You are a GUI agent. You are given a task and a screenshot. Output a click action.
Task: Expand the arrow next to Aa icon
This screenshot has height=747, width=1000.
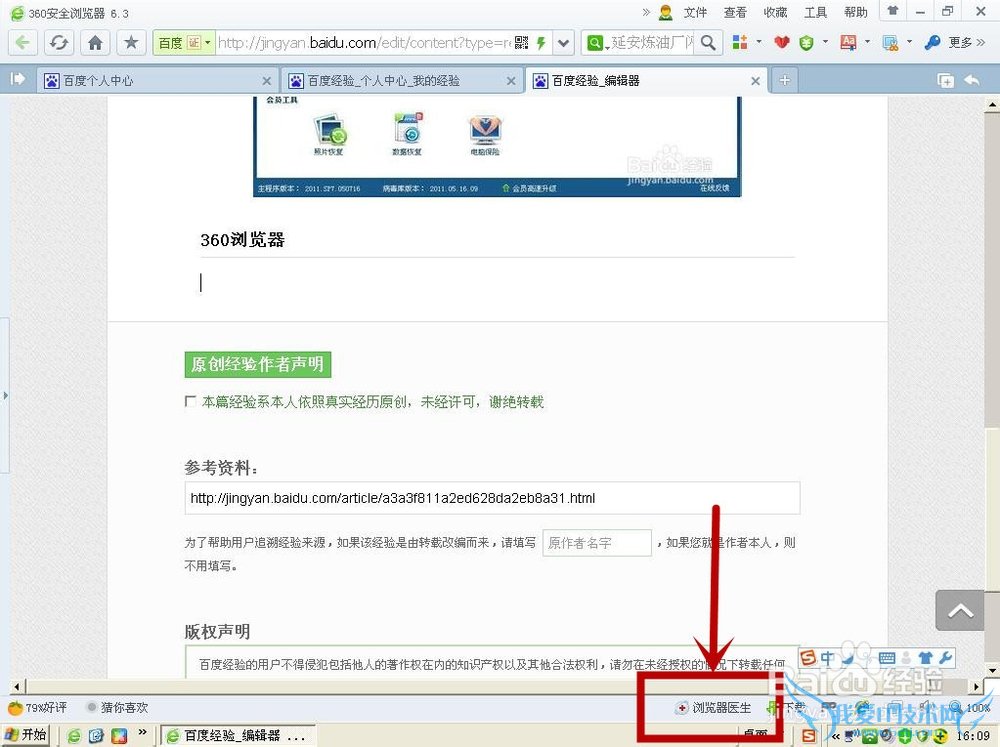click(x=867, y=42)
